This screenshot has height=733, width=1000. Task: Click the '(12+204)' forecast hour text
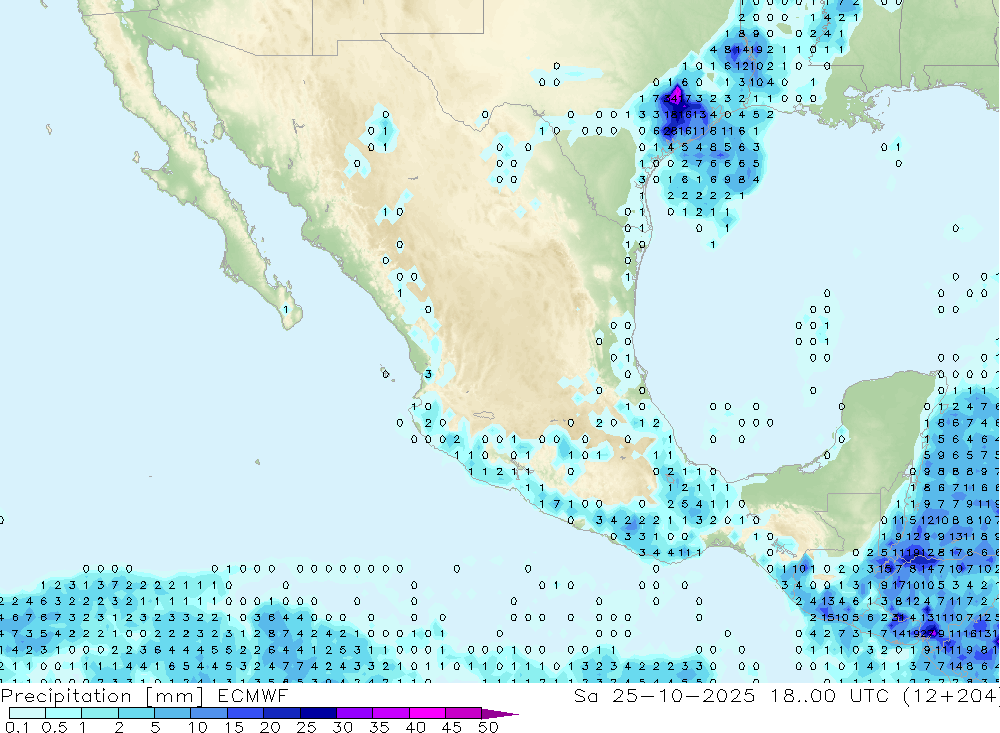pos(950,696)
